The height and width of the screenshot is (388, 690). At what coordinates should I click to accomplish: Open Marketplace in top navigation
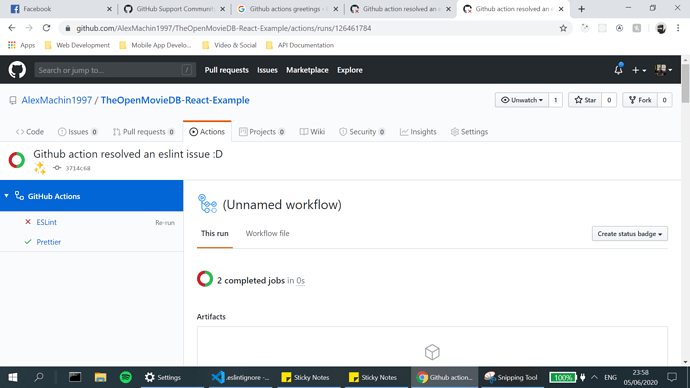307,70
